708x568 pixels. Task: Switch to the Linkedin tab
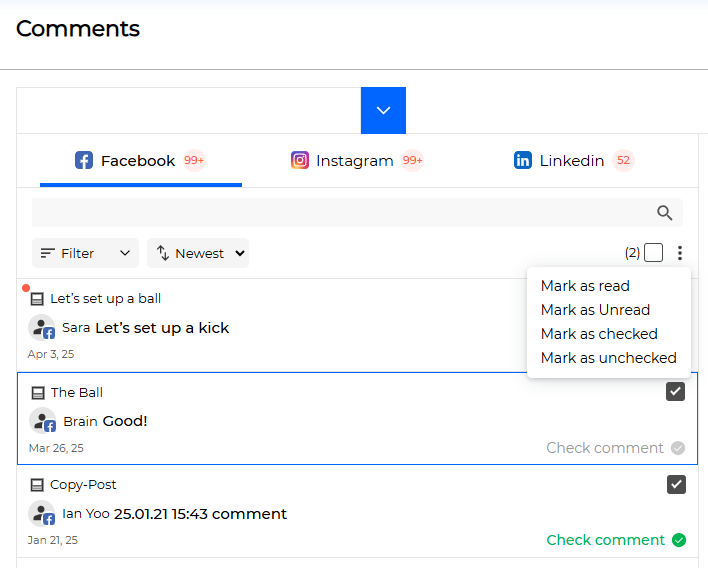tap(574, 161)
